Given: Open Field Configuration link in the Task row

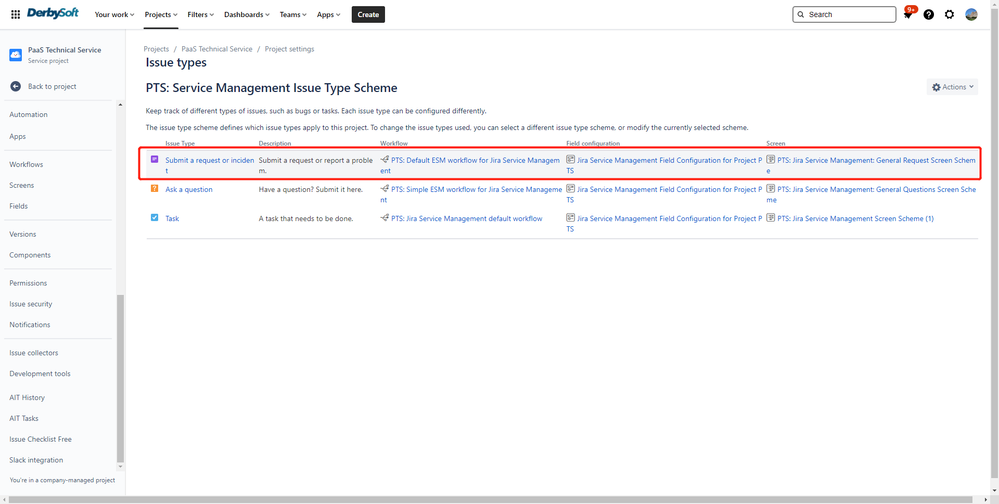Looking at the screenshot, I should point(664,224).
